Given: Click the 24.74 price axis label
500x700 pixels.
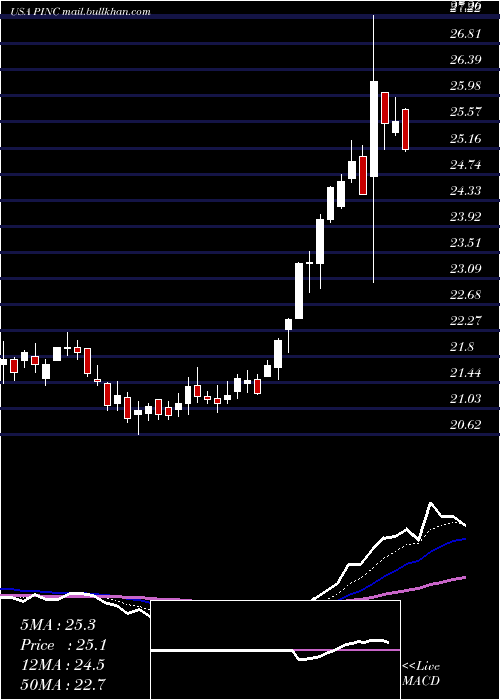Looking at the screenshot, I should pos(466,165).
